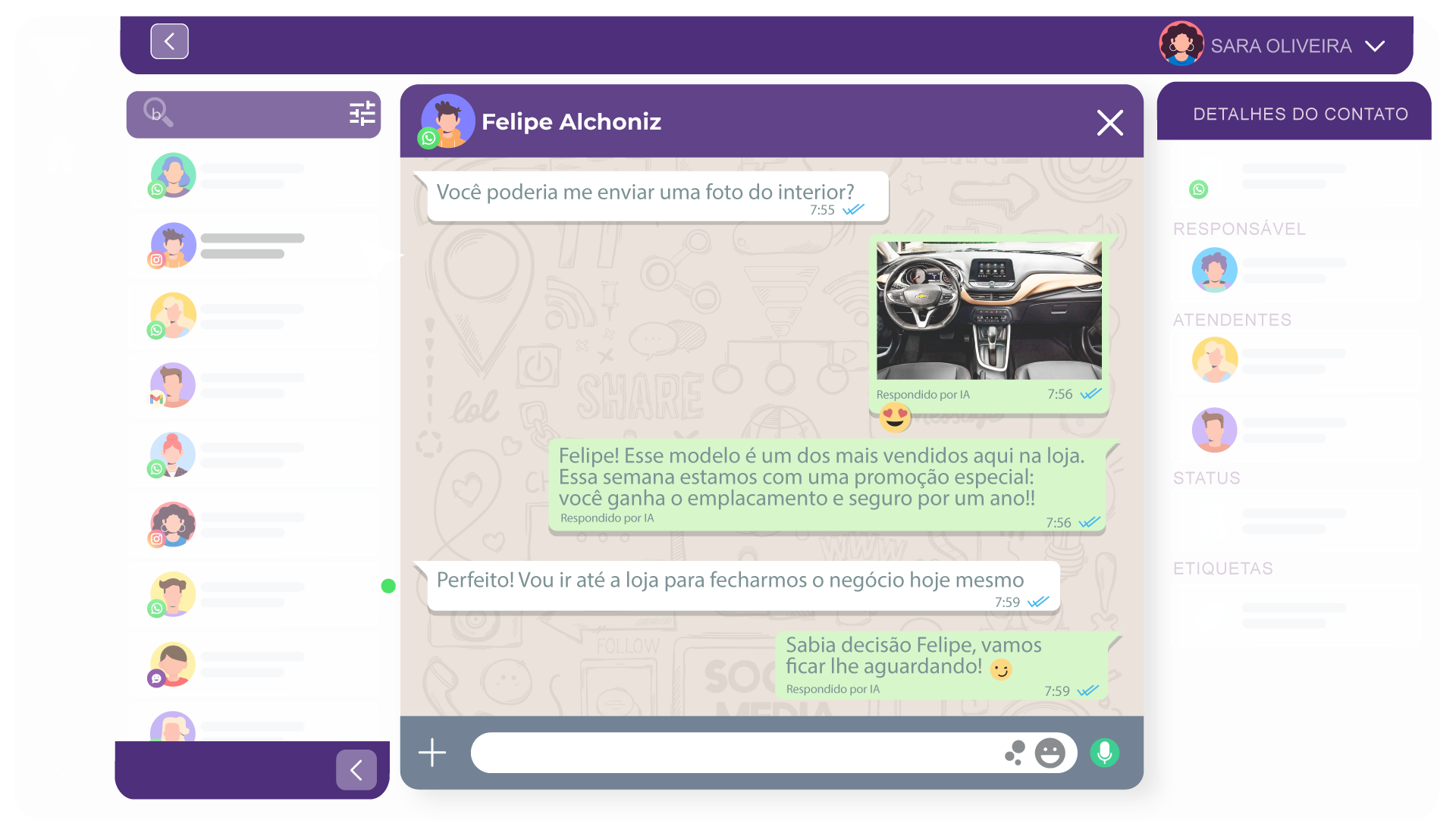1456x836 pixels.
Task: View the car interior photo thumbnail
Action: (988, 309)
